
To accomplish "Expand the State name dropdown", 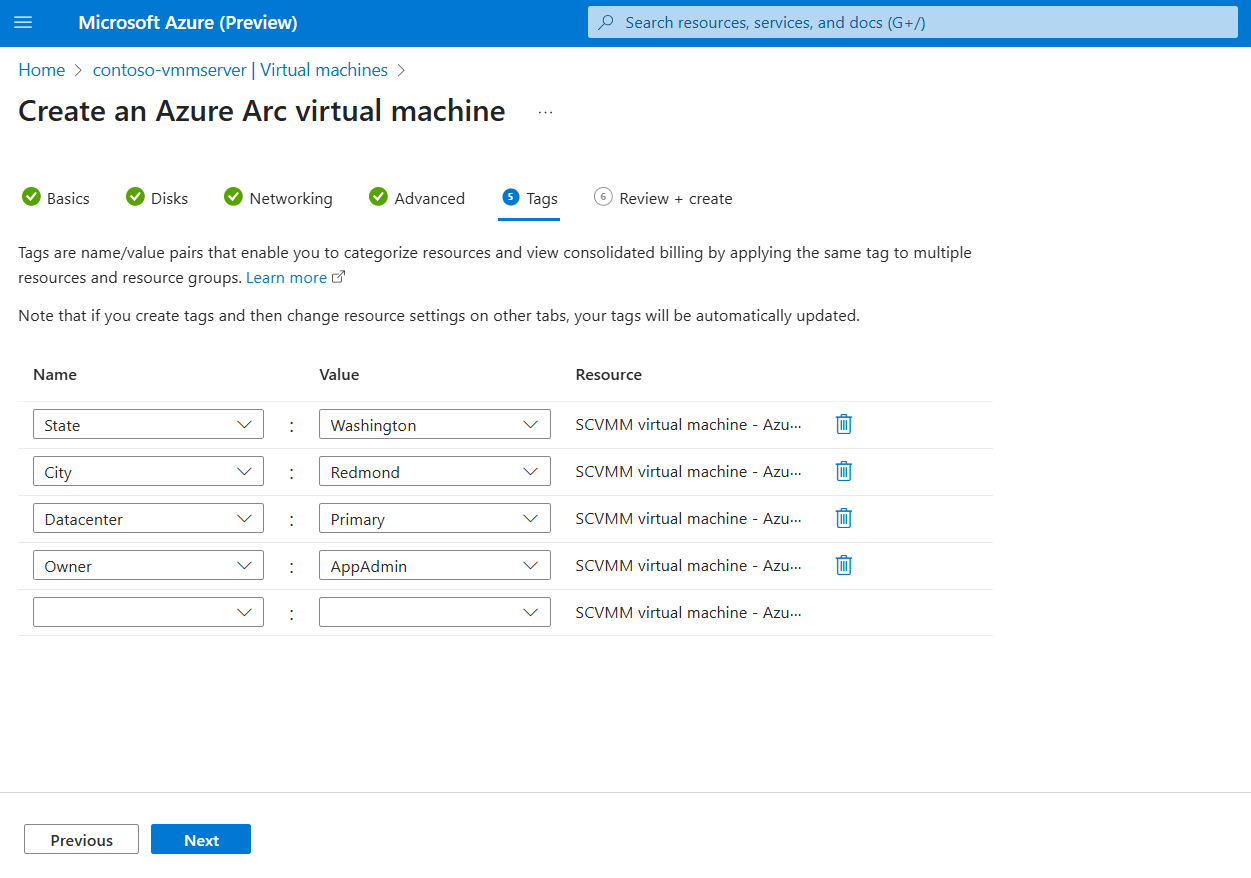I will coord(148,424).
